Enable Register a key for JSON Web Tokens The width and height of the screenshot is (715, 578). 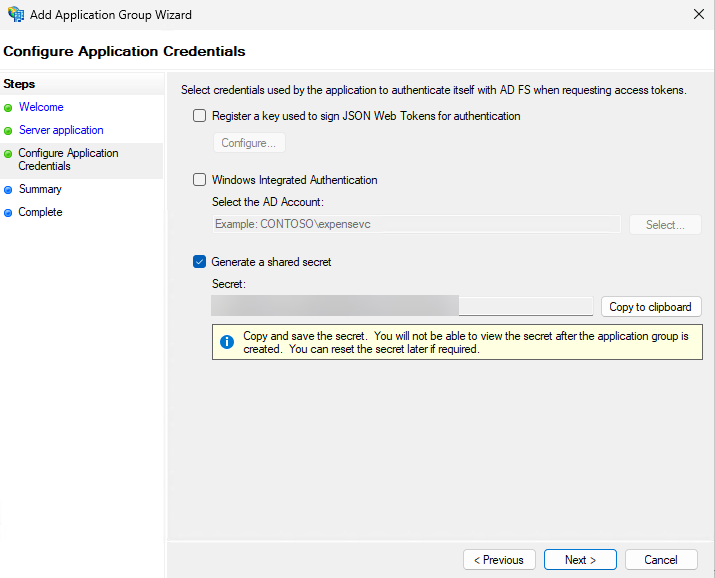200,116
